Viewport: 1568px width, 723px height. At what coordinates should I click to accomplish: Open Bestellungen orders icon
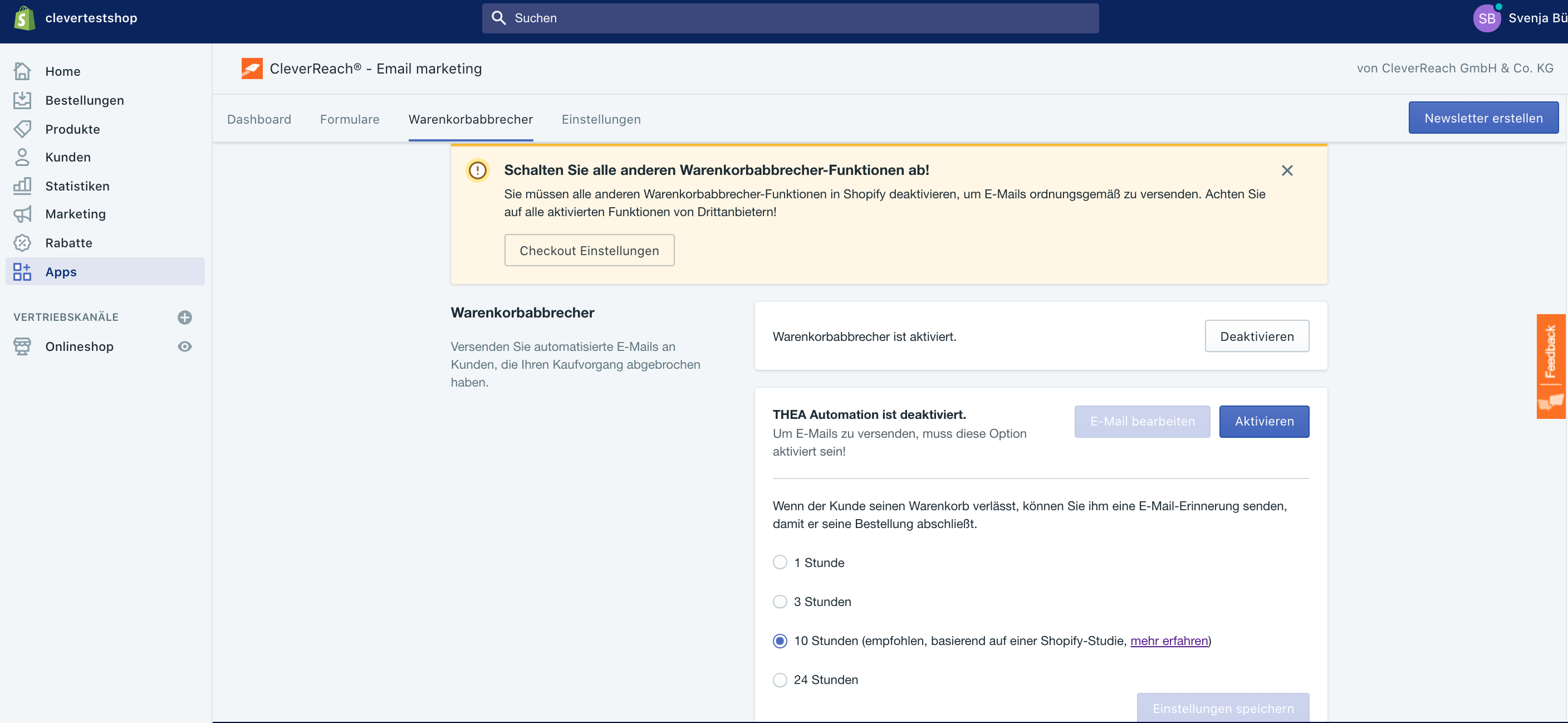[22, 100]
